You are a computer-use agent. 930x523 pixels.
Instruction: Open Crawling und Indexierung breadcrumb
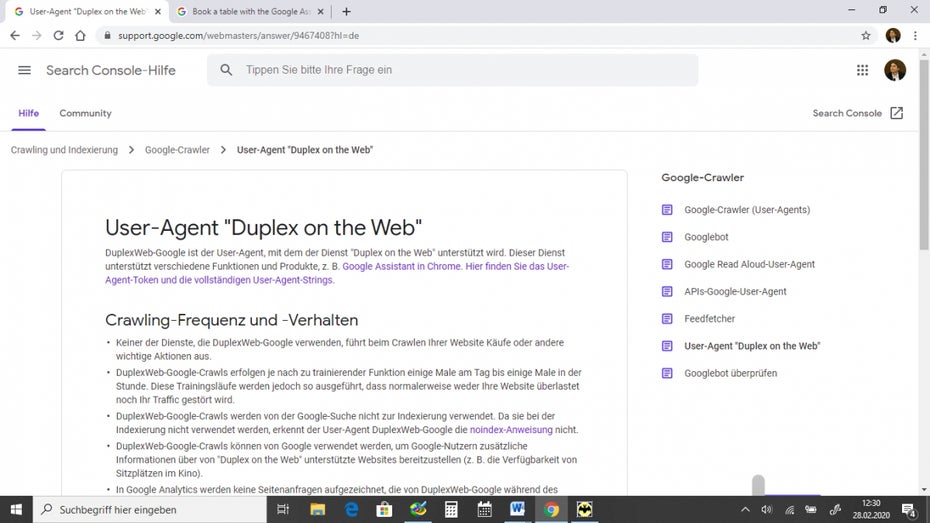tap(64, 150)
